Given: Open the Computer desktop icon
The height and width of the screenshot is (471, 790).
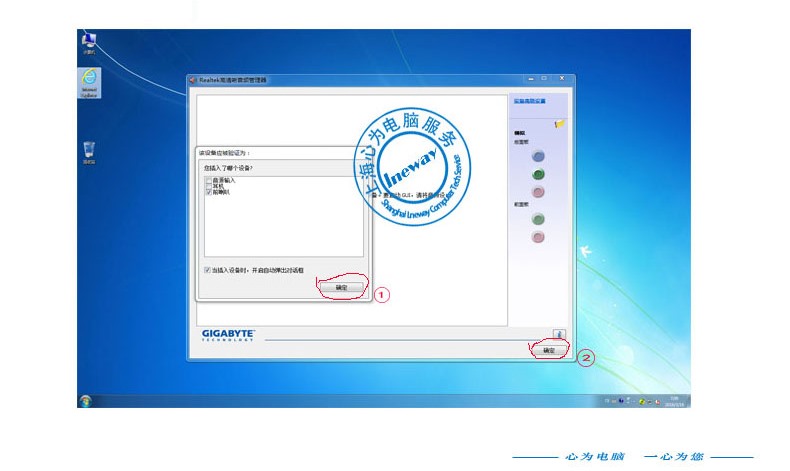Looking at the screenshot, I should [89, 41].
